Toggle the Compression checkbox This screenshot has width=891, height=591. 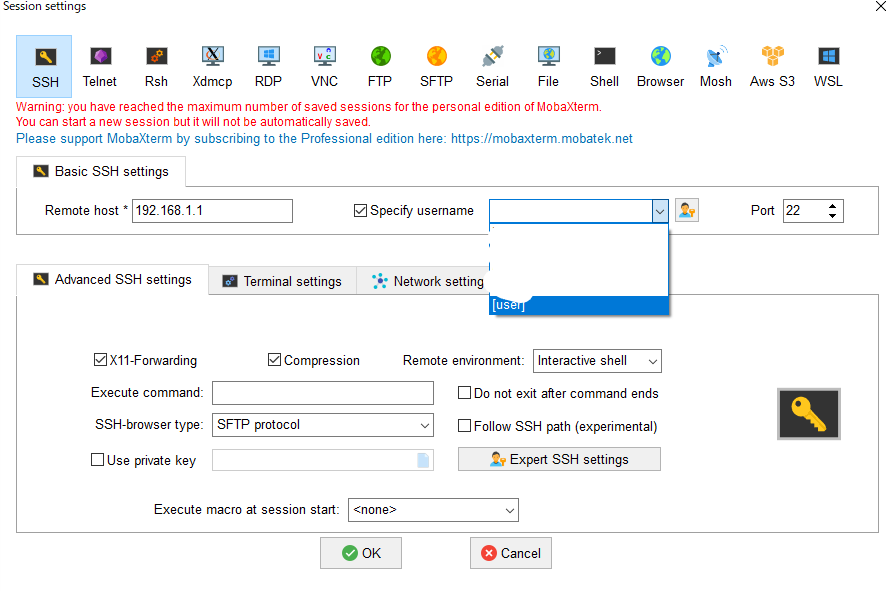coord(274,360)
